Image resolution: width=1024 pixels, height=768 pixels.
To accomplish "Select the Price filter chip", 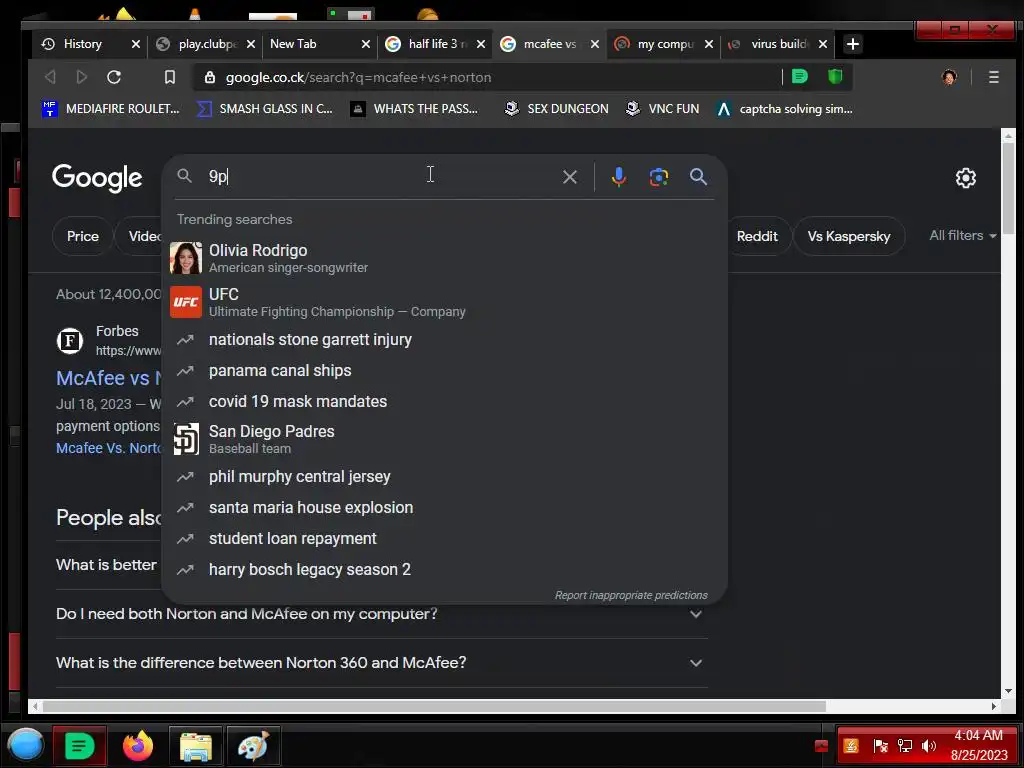I will pos(82,236).
